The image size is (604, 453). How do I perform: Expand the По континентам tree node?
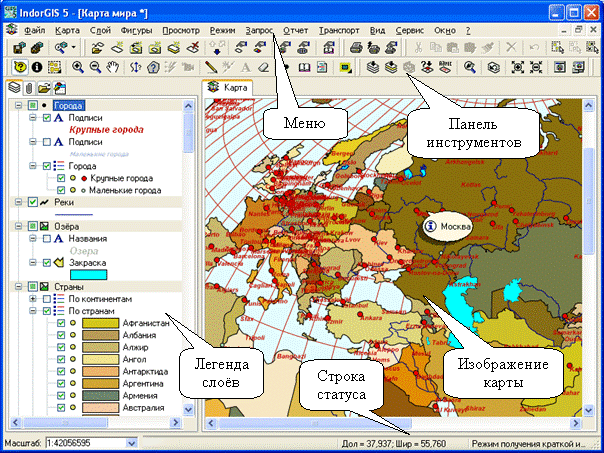(x=33, y=299)
